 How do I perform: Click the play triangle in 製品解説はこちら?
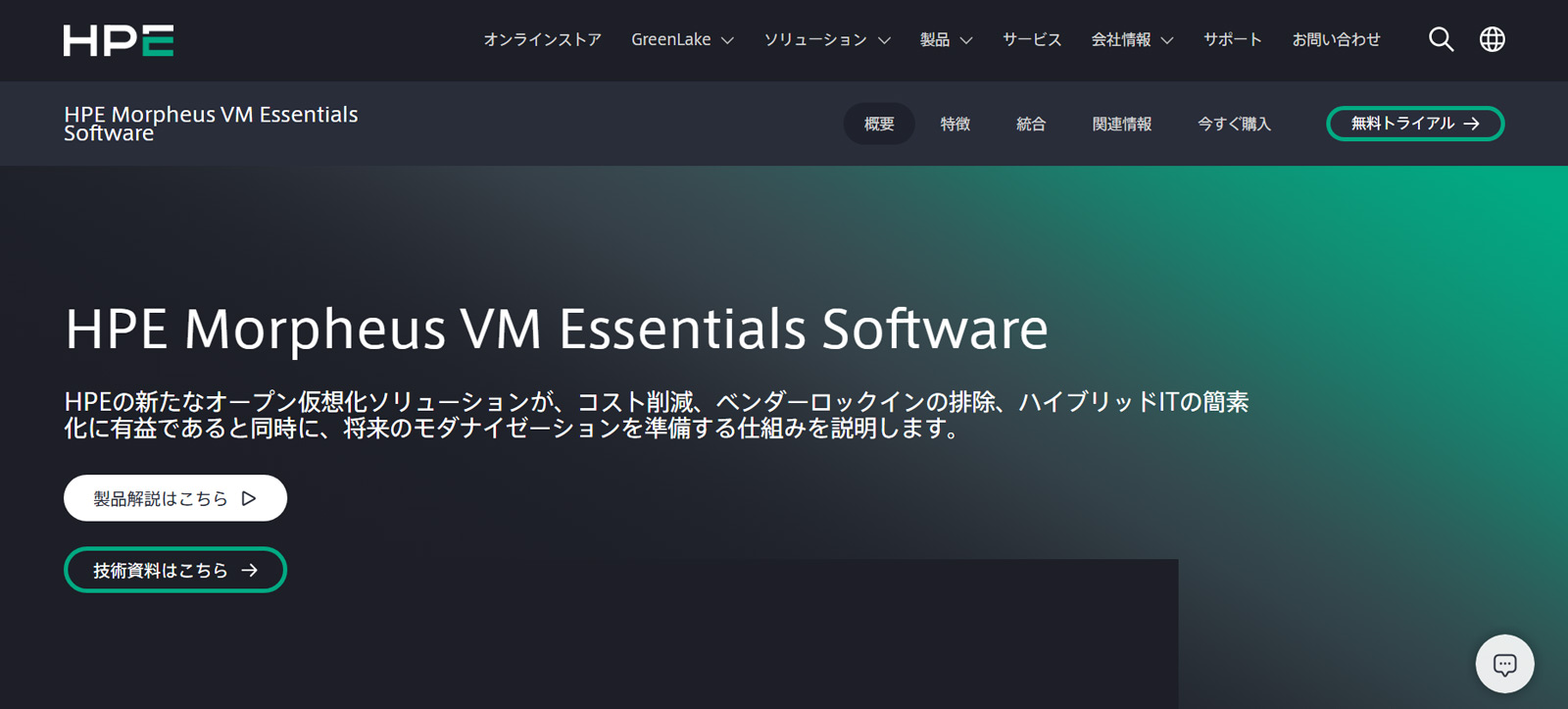pyautogui.click(x=249, y=498)
